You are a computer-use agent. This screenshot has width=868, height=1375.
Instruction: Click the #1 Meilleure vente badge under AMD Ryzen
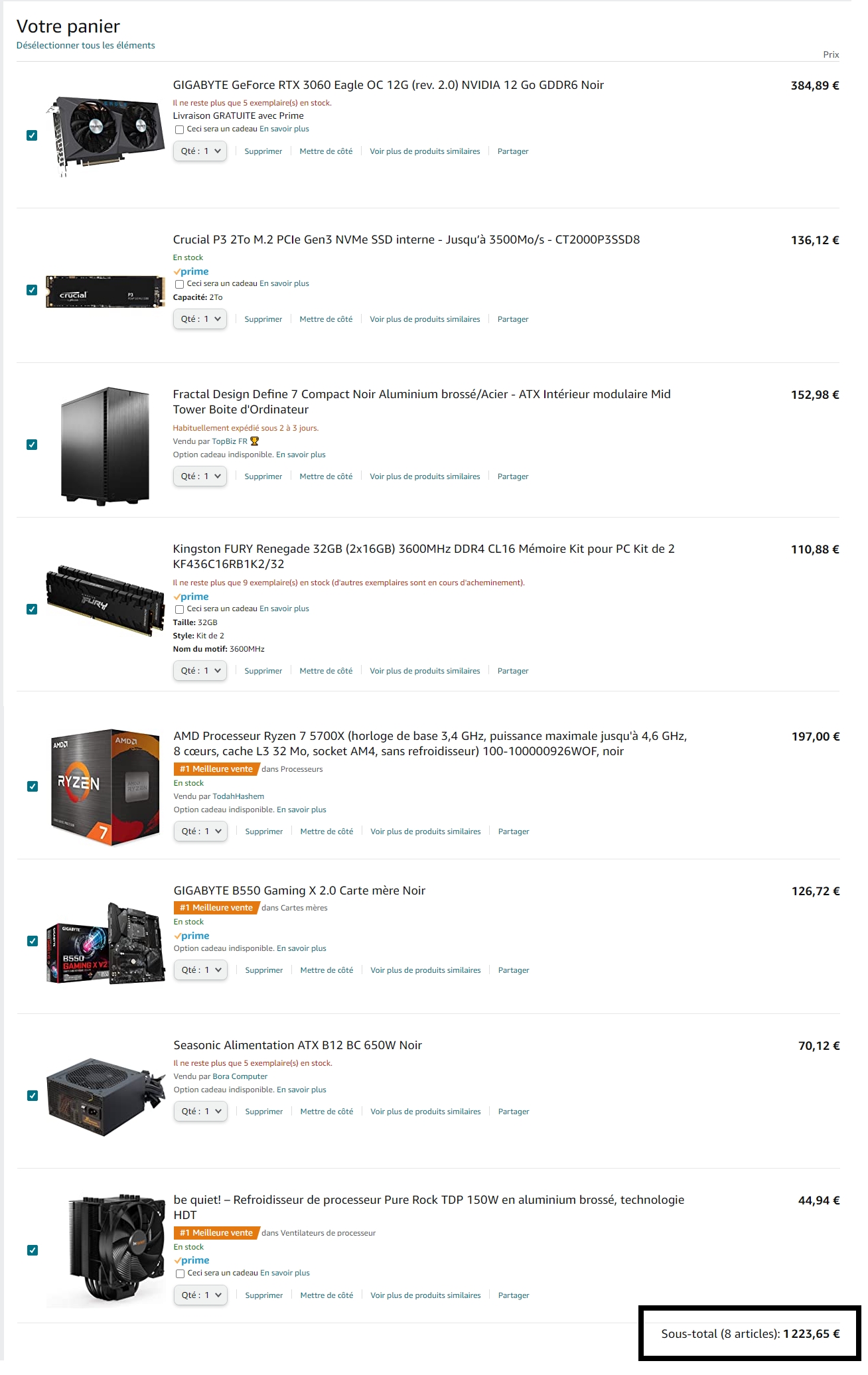coord(216,769)
